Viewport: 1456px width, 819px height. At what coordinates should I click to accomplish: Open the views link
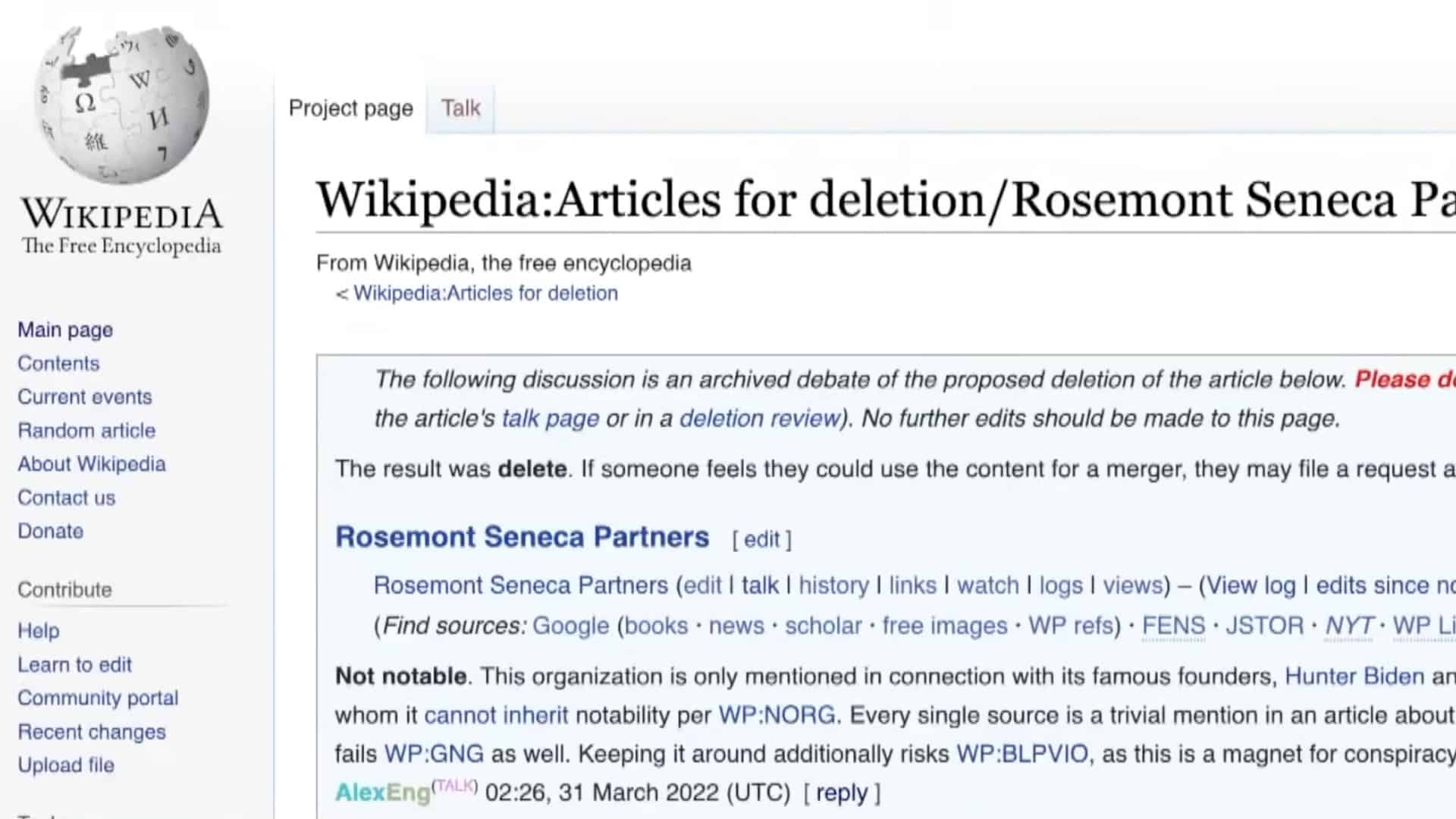[1132, 585]
